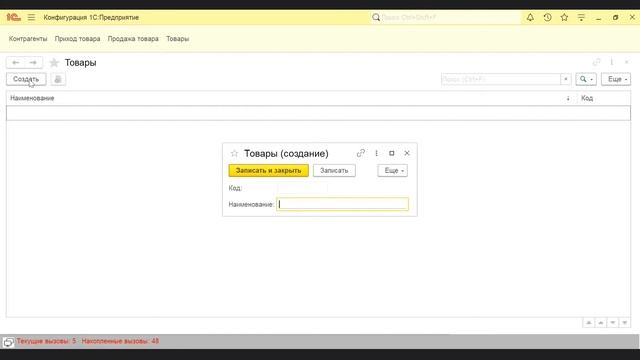Jump to list end arrow
The image size is (640, 360).
tap(624, 323)
